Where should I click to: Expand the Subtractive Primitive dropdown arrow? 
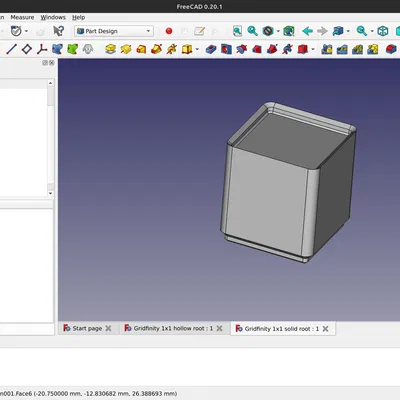tap(313, 50)
